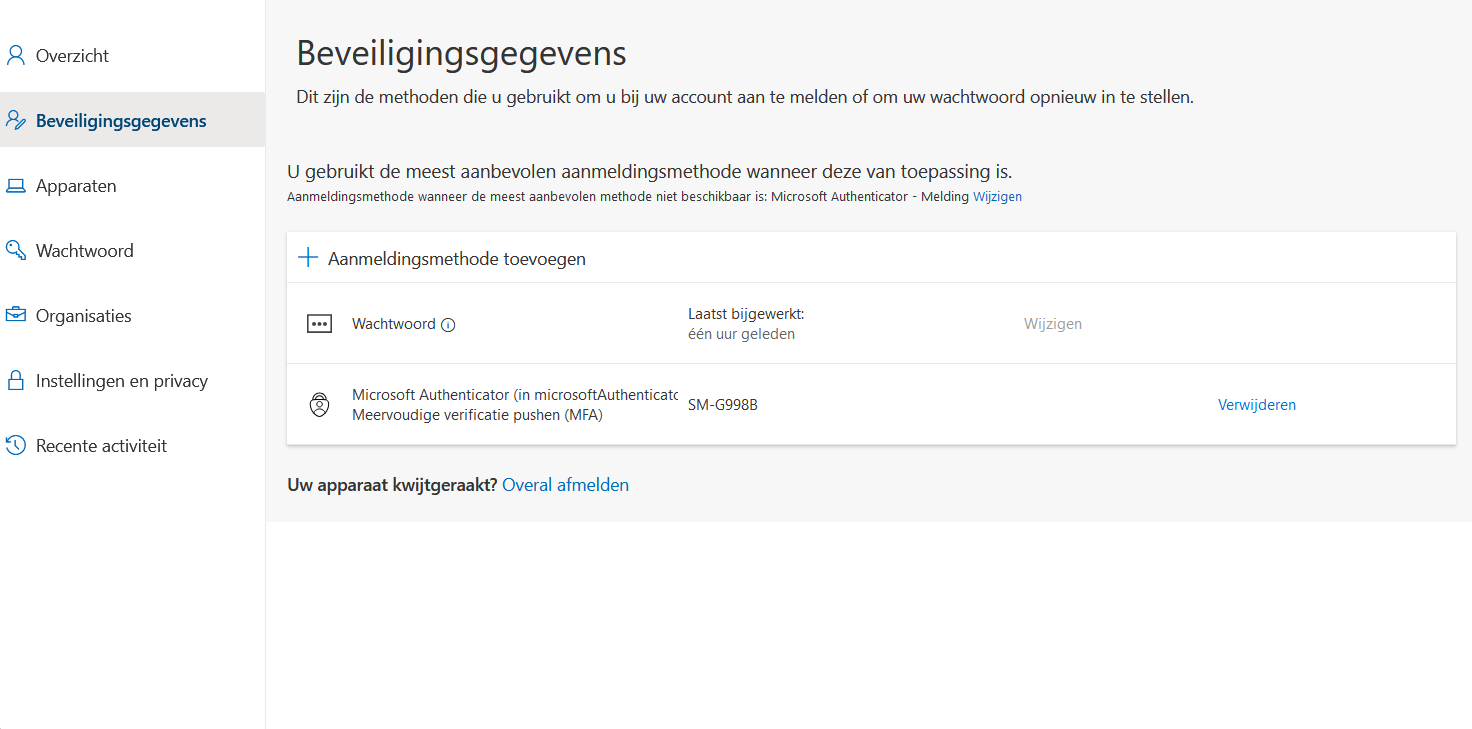Click the password dots icon next to Wachtwoord
Viewport: 1472px width, 729px height.
click(319, 323)
